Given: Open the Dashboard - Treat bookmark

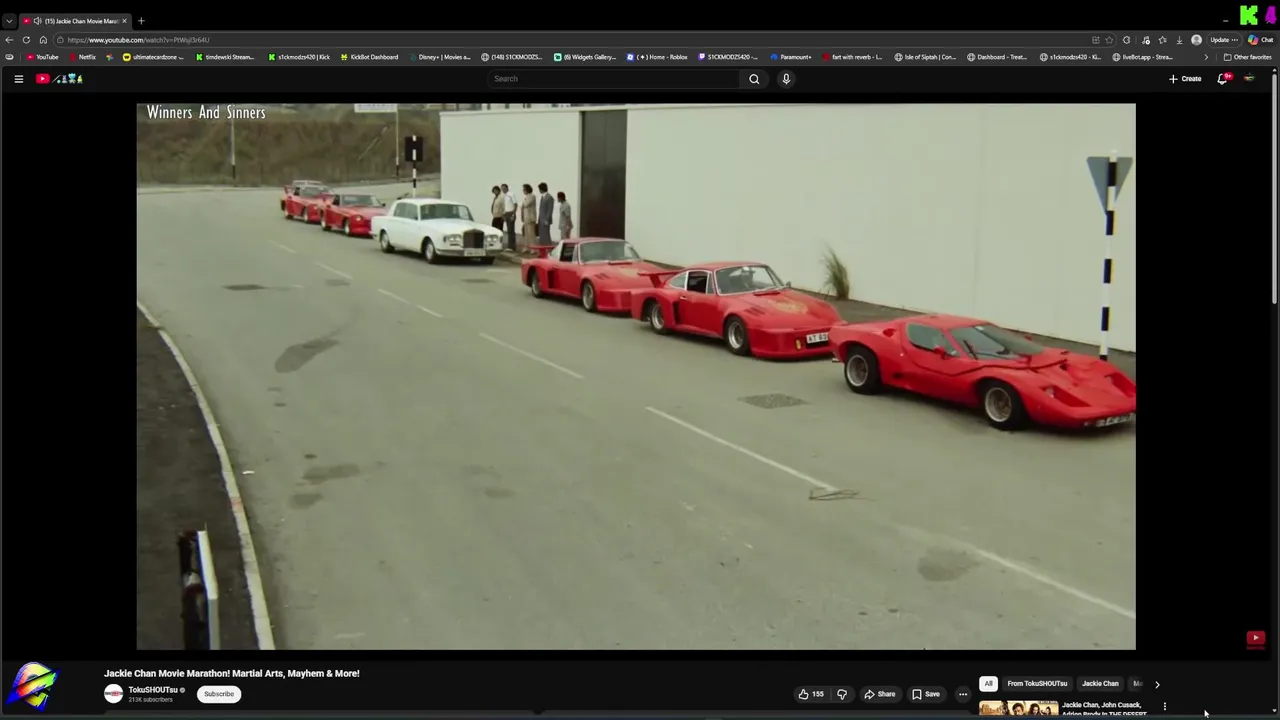Looking at the screenshot, I should coord(997,57).
